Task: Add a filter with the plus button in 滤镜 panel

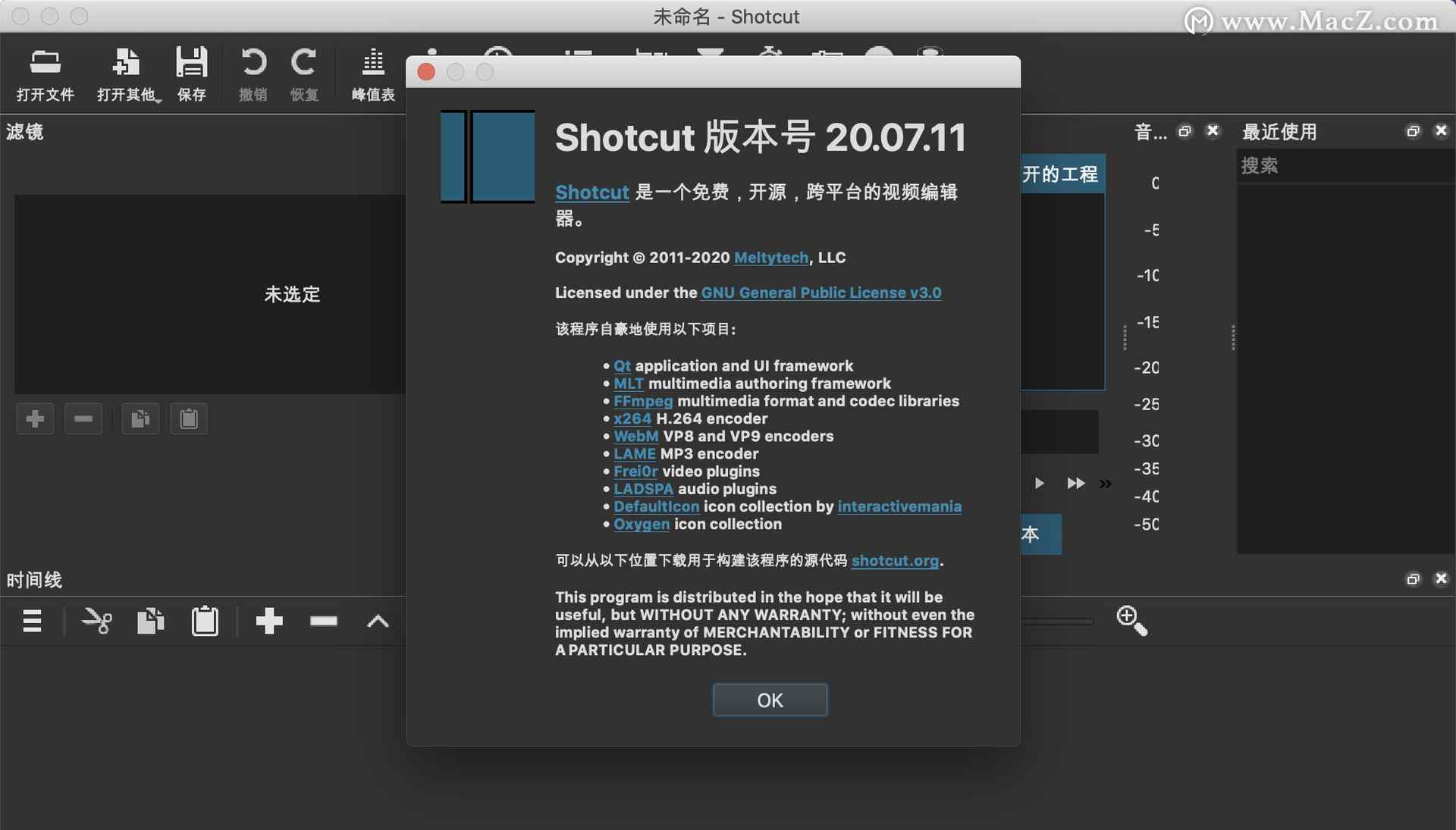Action: point(35,418)
